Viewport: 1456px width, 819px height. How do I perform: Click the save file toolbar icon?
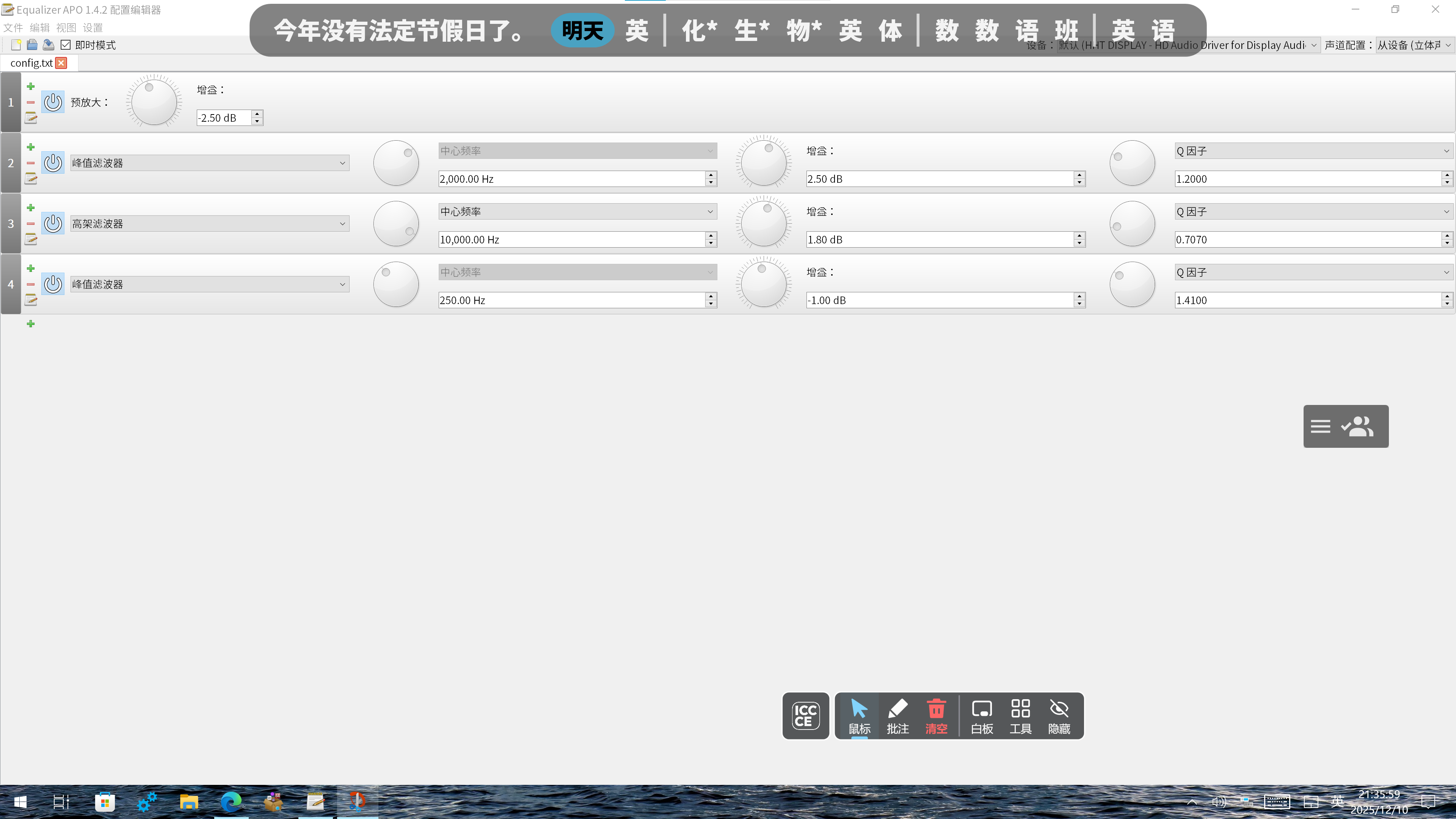tap(49, 45)
